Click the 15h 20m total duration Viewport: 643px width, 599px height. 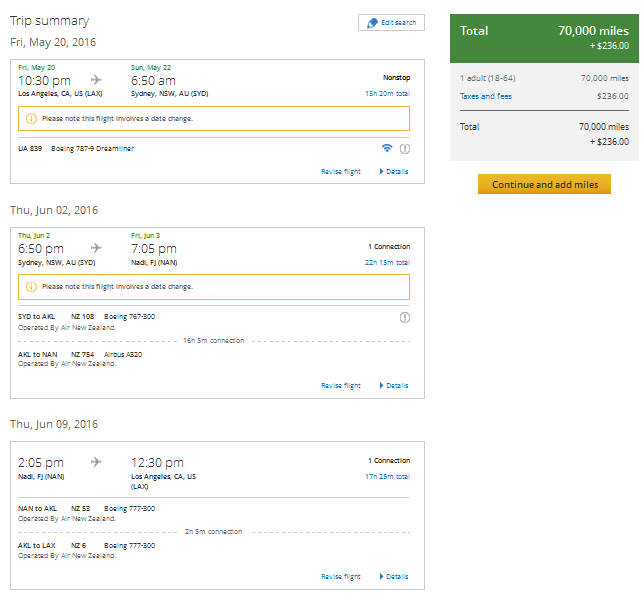388,93
